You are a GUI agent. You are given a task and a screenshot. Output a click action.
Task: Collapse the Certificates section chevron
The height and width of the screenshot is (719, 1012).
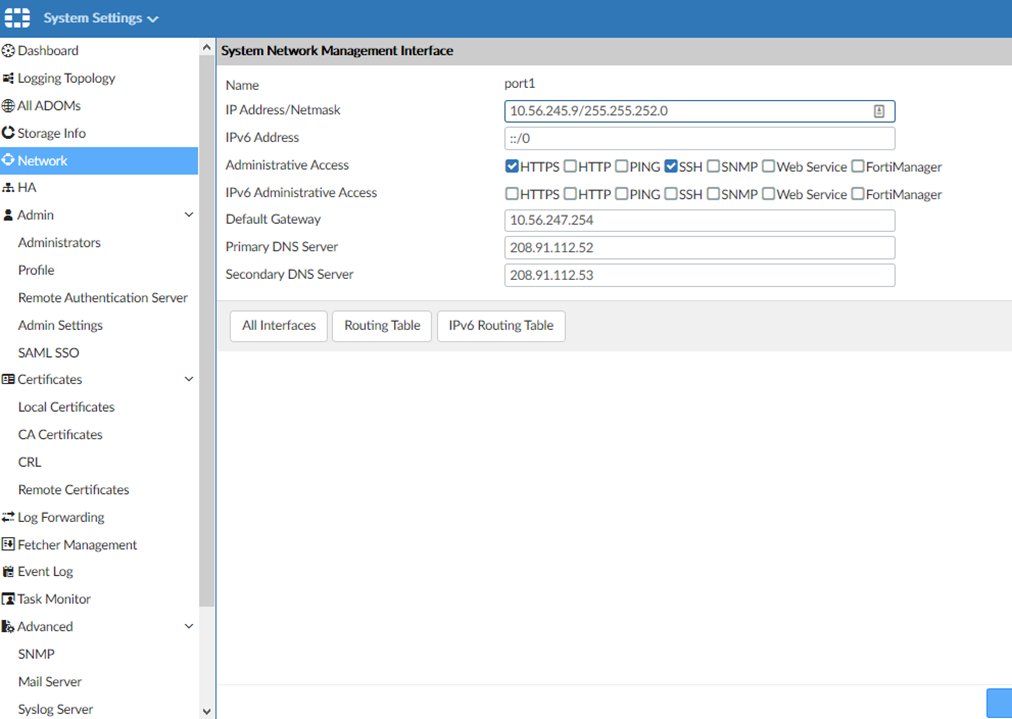pos(189,379)
